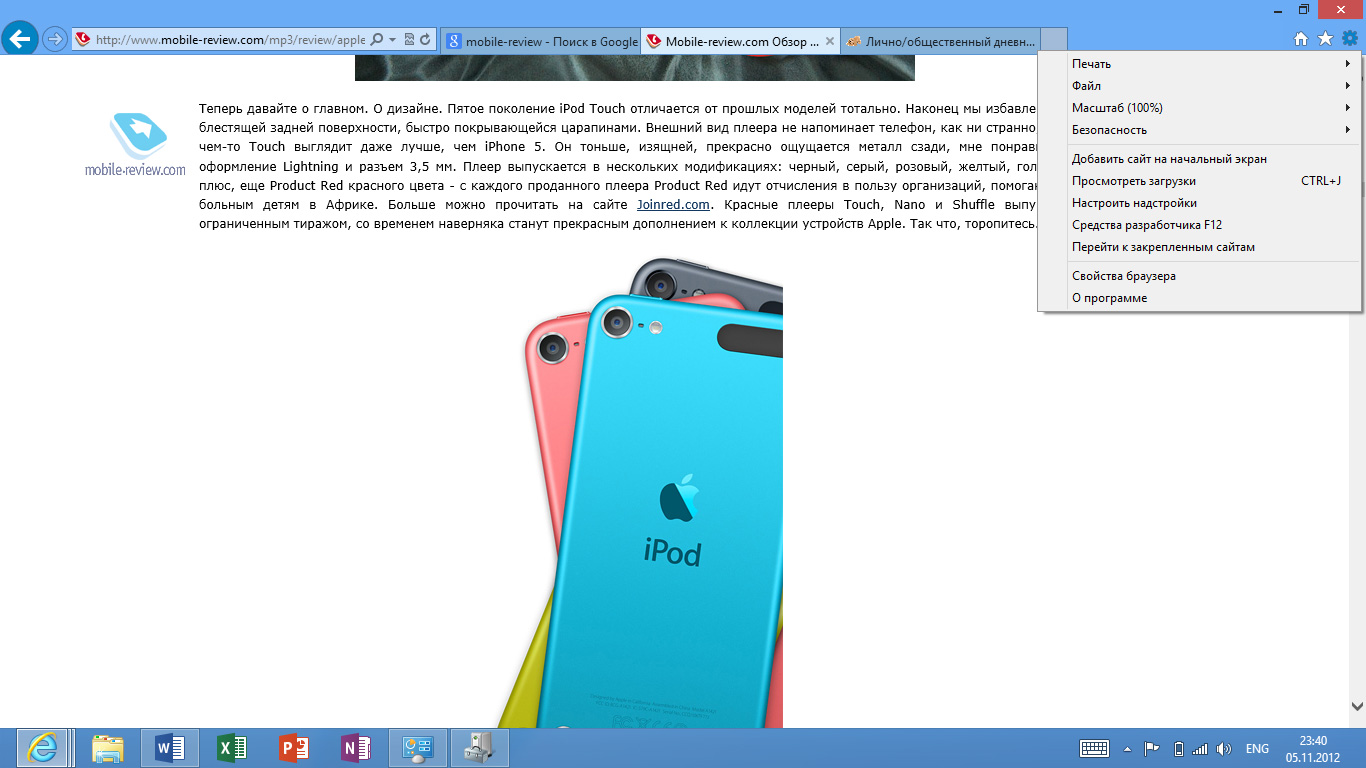This screenshot has width=1366, height=768.
Task: Launch Word from the taskbar
Action: tap(170, 748)
